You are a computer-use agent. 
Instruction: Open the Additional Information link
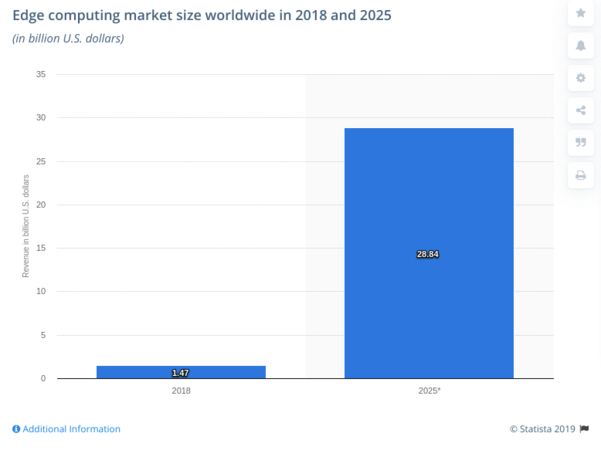pos(71,429)
